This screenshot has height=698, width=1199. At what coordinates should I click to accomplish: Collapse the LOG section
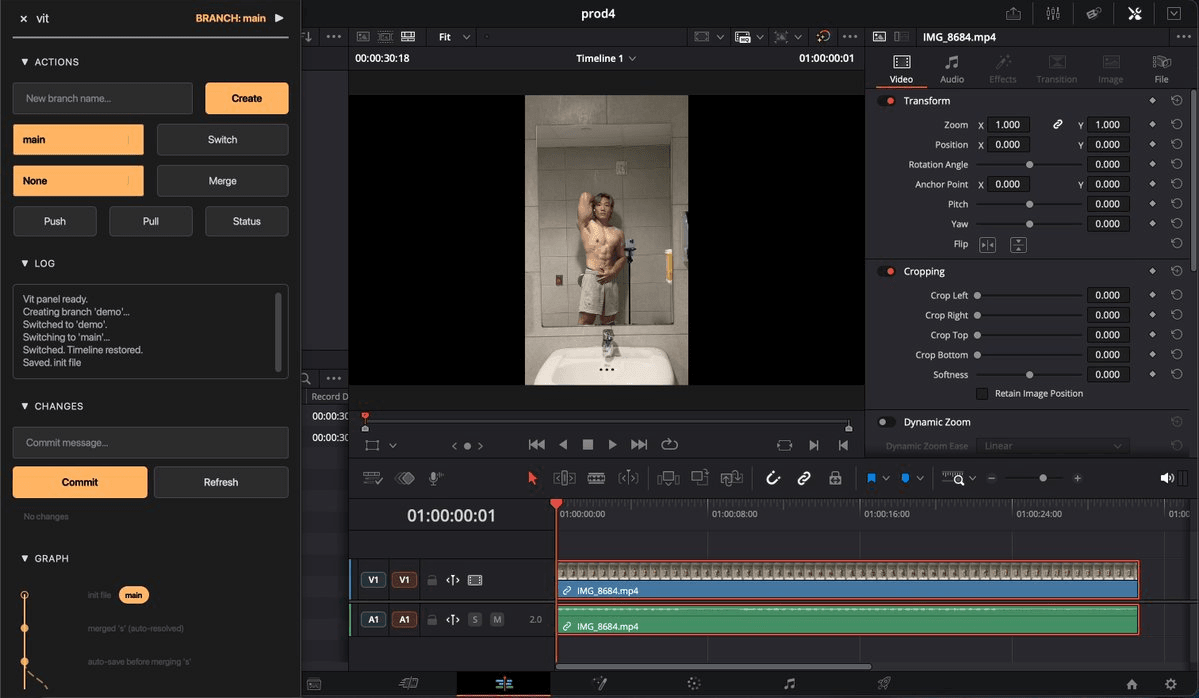tap(38, 263)
